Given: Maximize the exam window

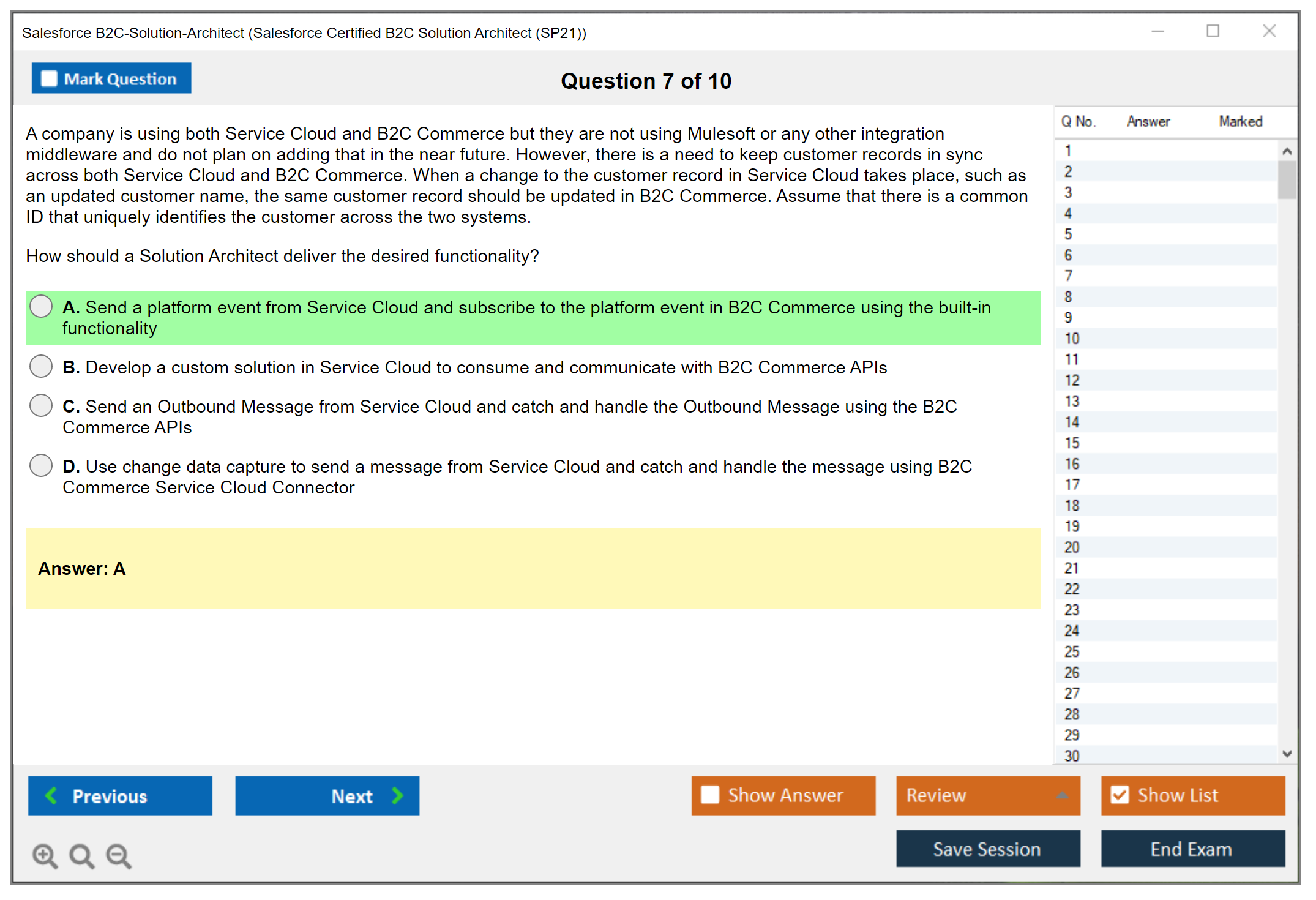Looking at the screenshot, I should [x=1213, y=31].
